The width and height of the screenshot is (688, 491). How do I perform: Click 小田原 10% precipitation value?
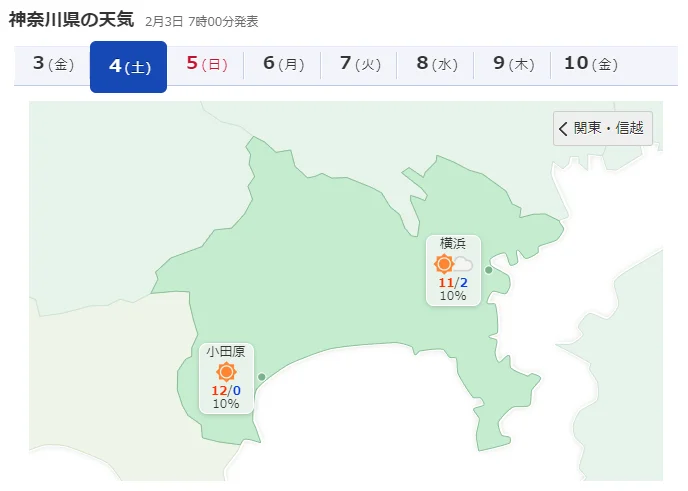click(x=226, y=404)
